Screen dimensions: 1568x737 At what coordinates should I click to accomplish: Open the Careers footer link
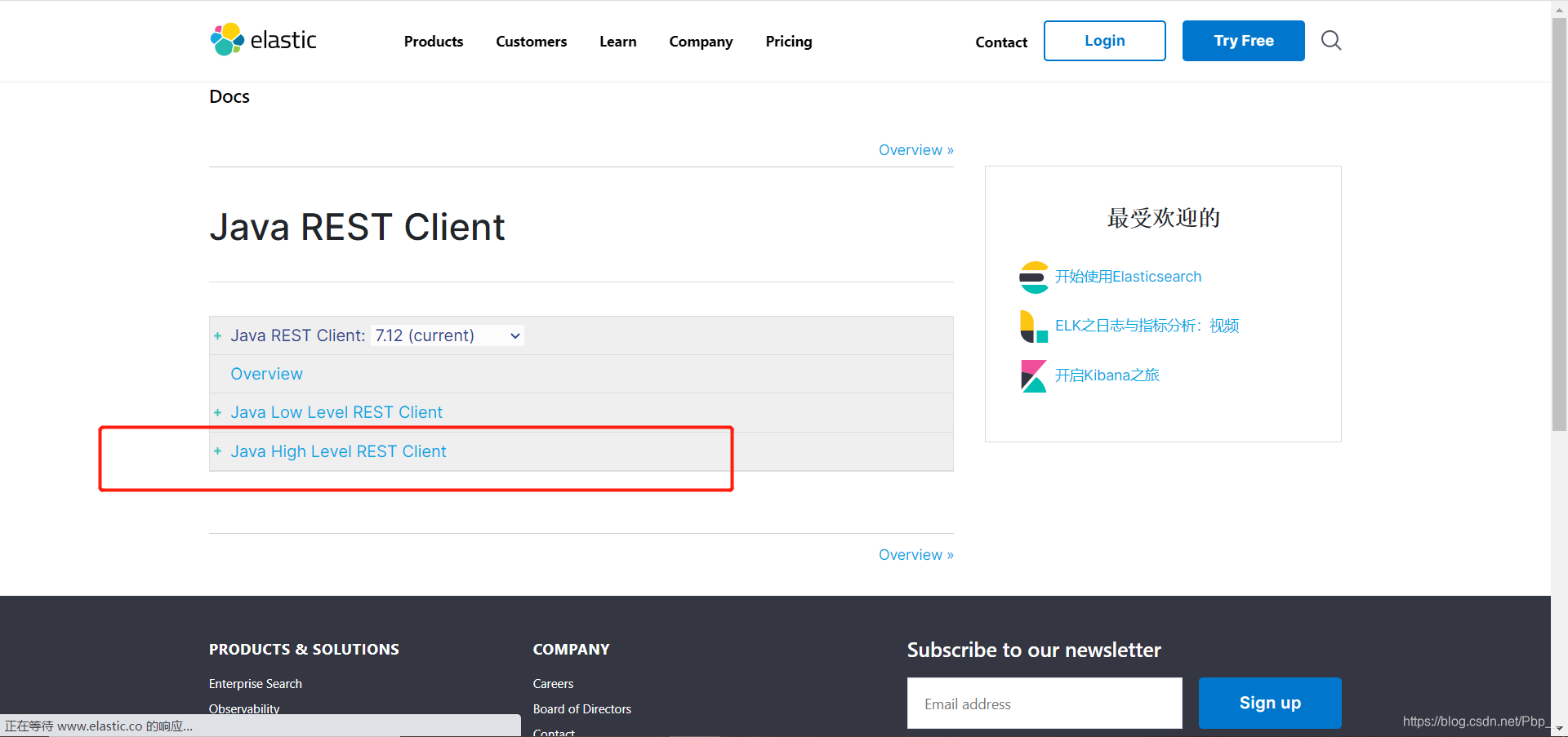pyautogui.click(x=553, y=684)
